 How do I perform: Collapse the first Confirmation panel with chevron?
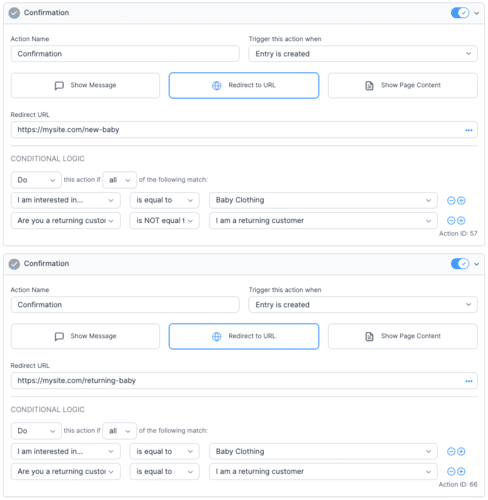[x=477, y=13]
